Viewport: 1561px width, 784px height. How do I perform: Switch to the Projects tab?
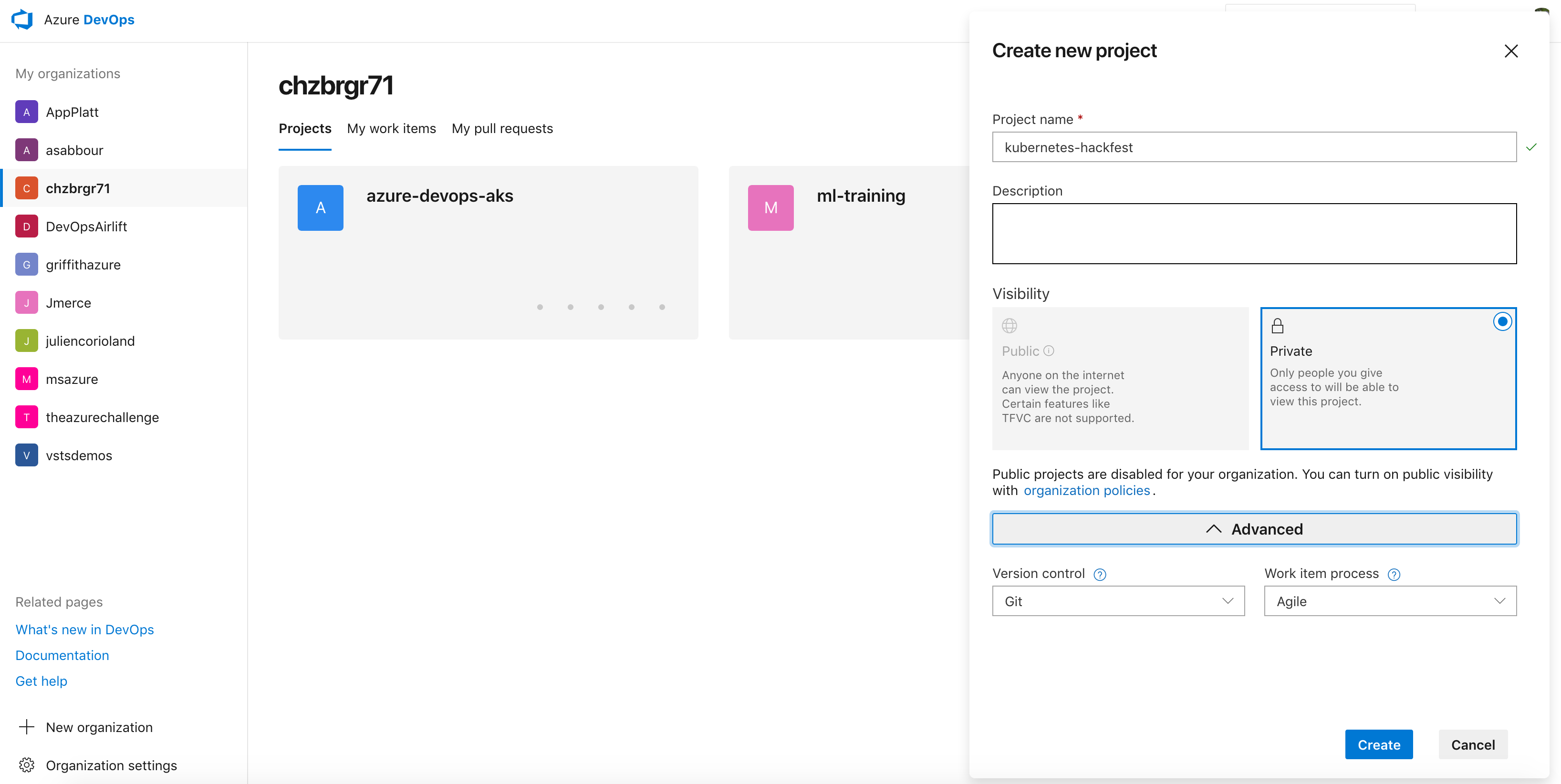tap(305, 128)
